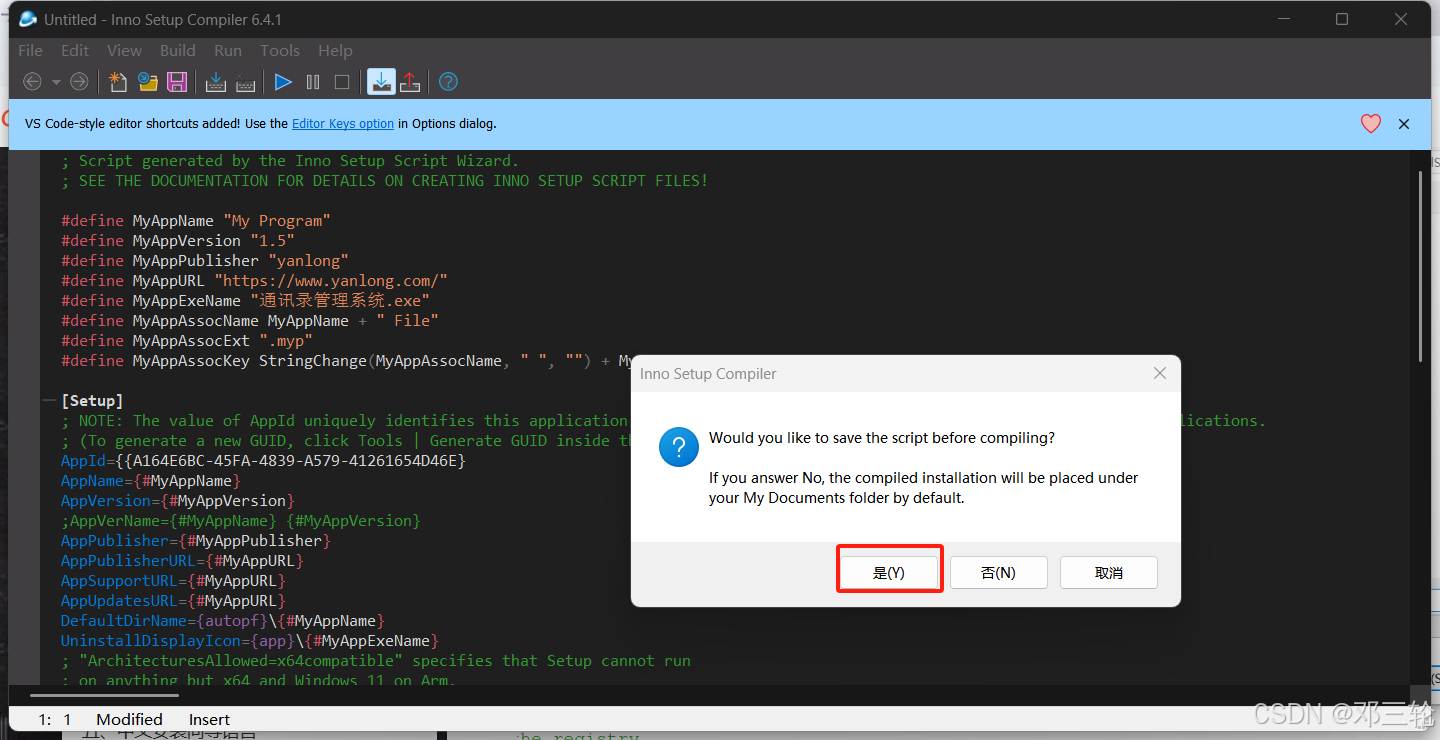Screen dimensions: 1440x740
Task: Click the 1: 1 cursor position indicator
Action: click(x=55, y=719)
